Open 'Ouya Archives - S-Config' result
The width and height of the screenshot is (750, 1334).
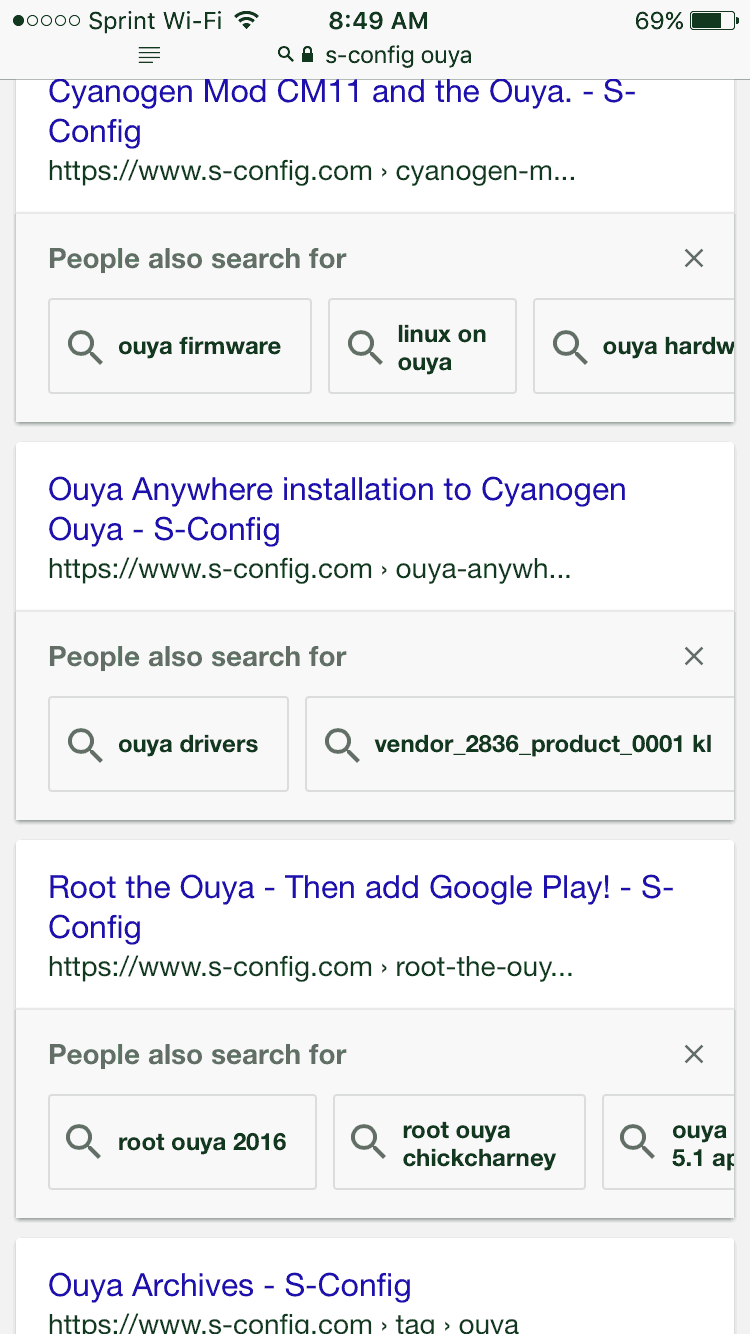(230, 1285)
